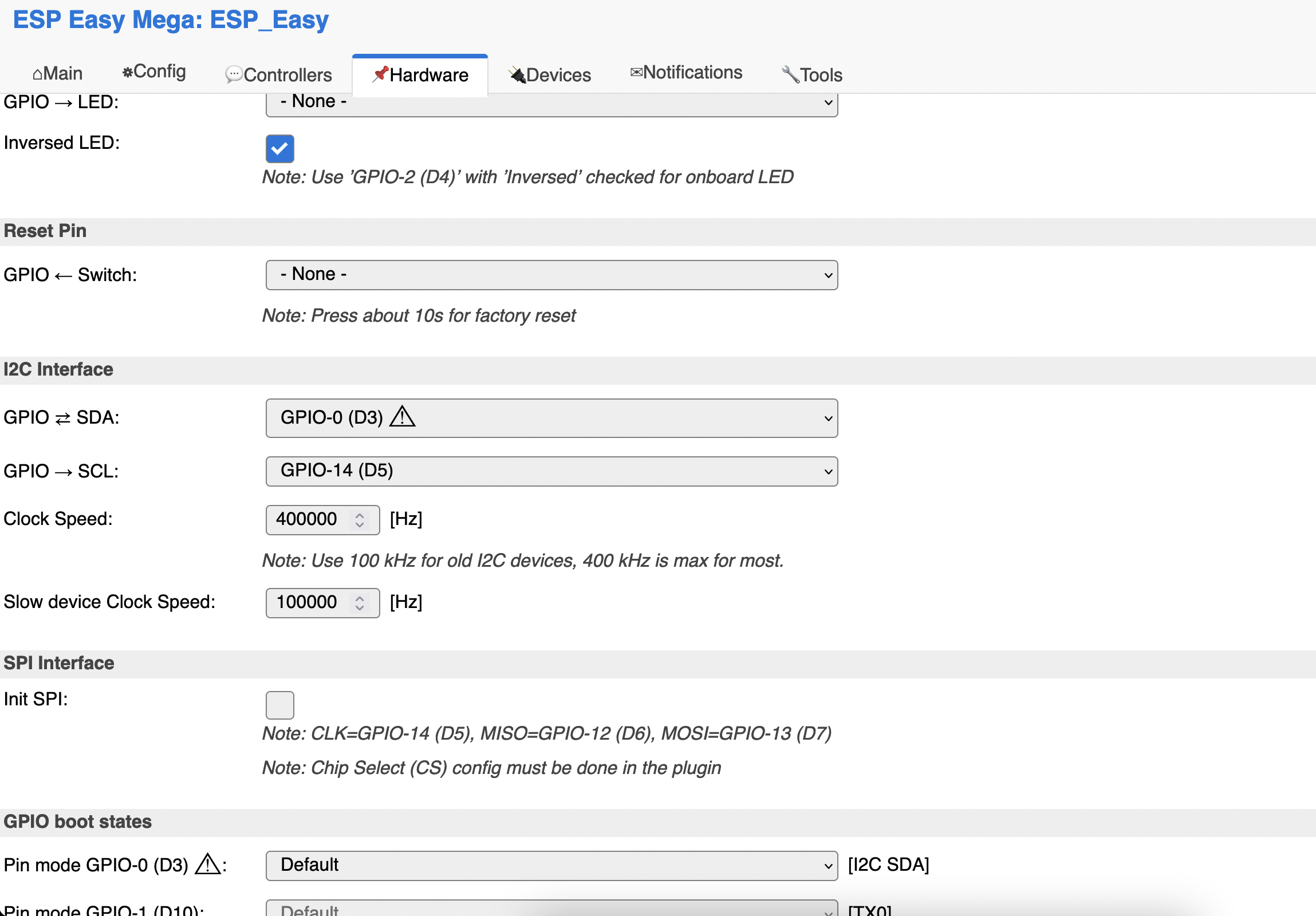Enable the Init SPI checkbox
1316x916 pixels.
pyautogui.click(x=279, y=705)
